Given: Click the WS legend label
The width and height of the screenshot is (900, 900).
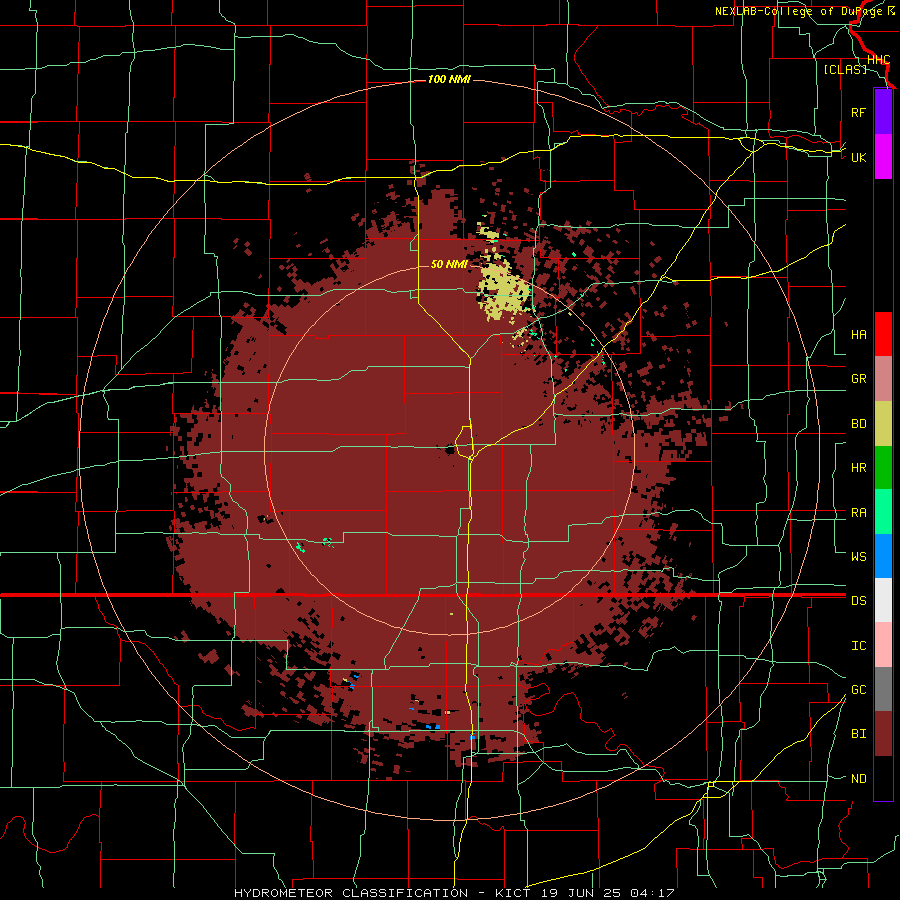Looking at the screenshot, I should (859, 556).
